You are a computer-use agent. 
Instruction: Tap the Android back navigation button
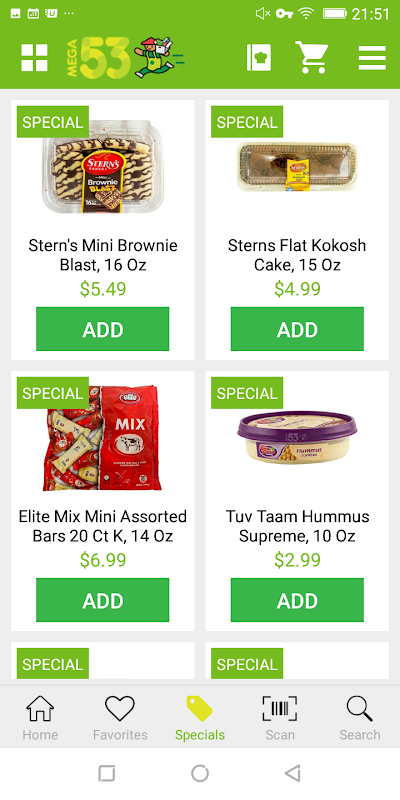pos(293,773)
